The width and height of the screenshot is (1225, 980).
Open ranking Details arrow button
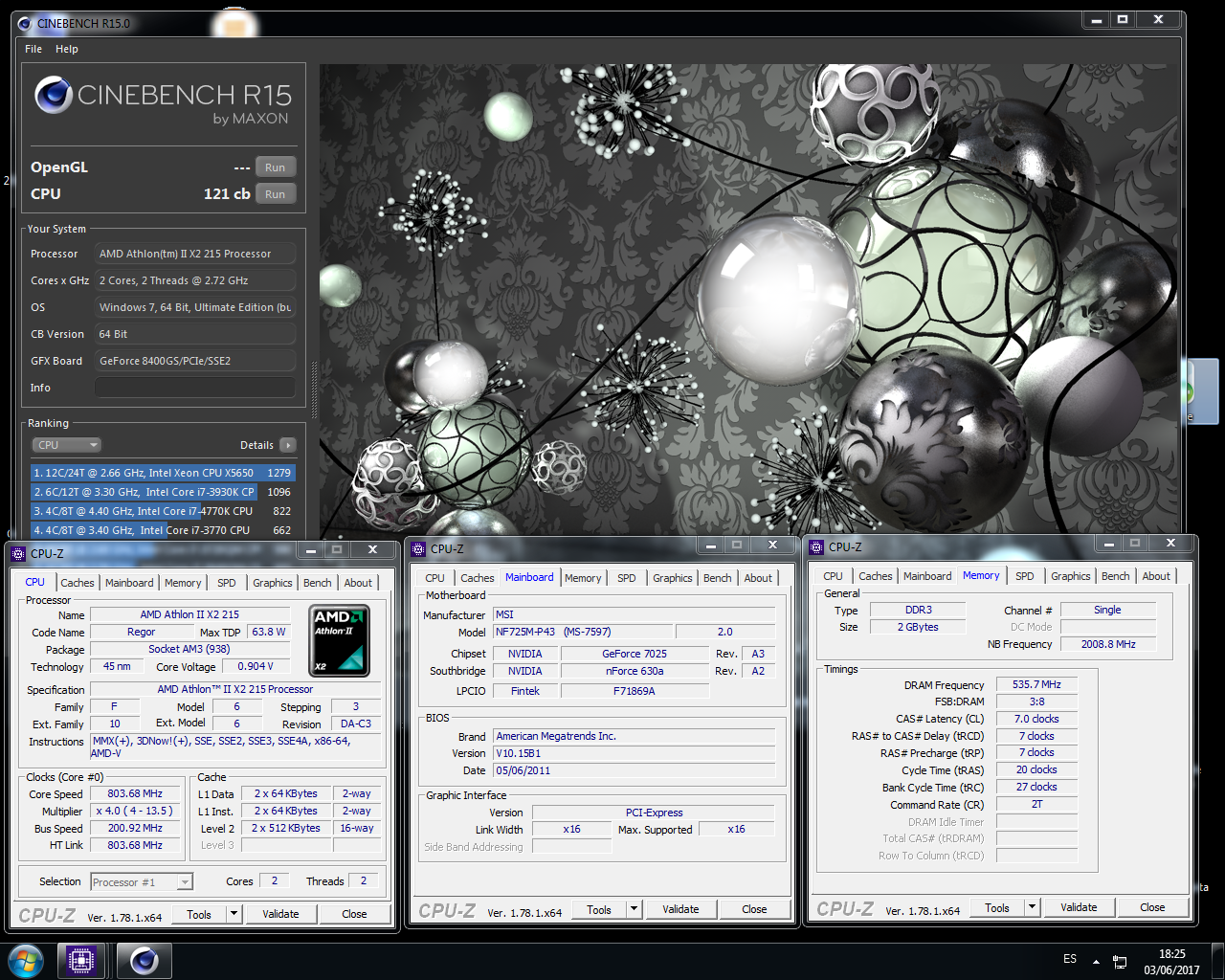point(288,445)
